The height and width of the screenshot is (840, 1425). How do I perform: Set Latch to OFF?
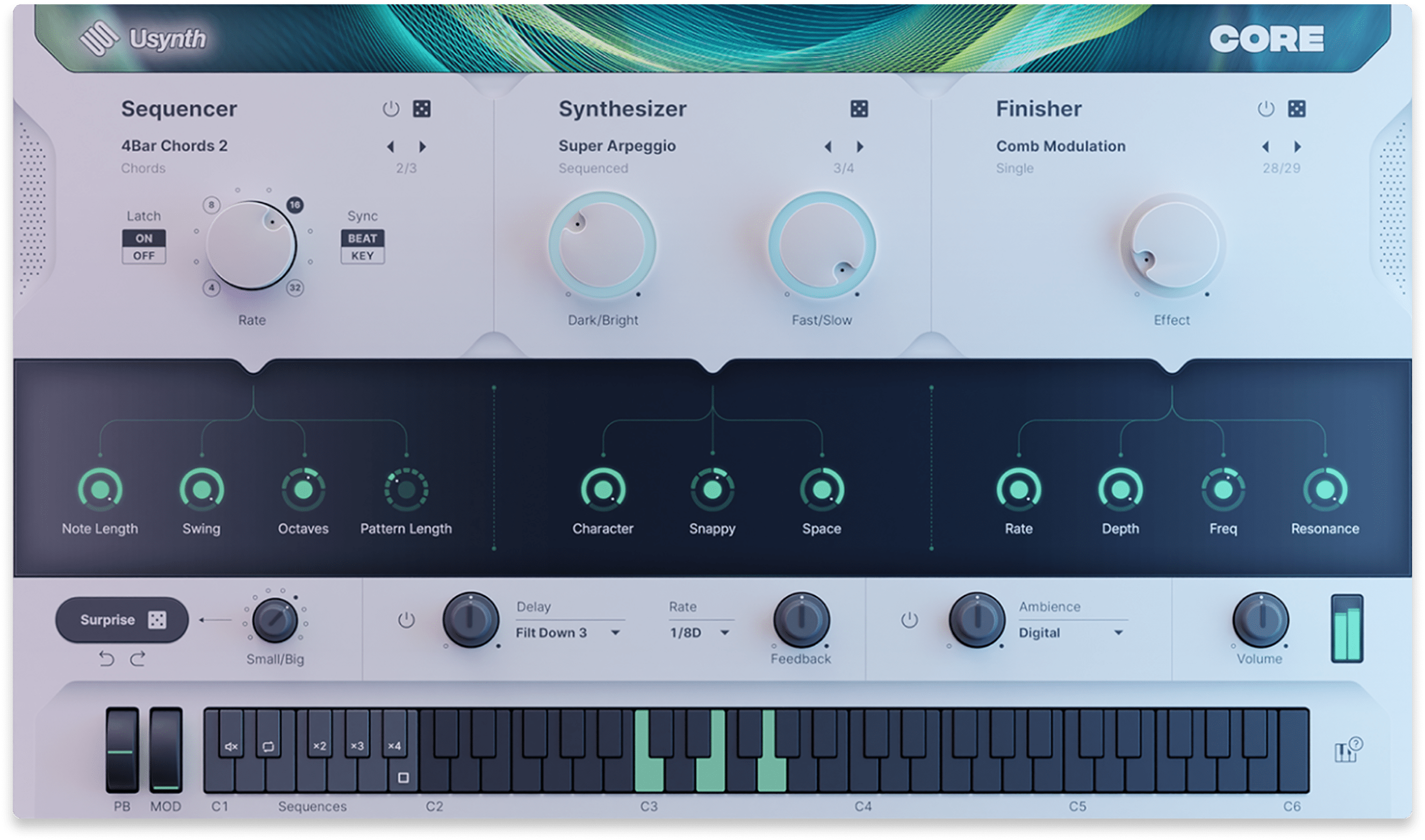(x=144, y=256)
